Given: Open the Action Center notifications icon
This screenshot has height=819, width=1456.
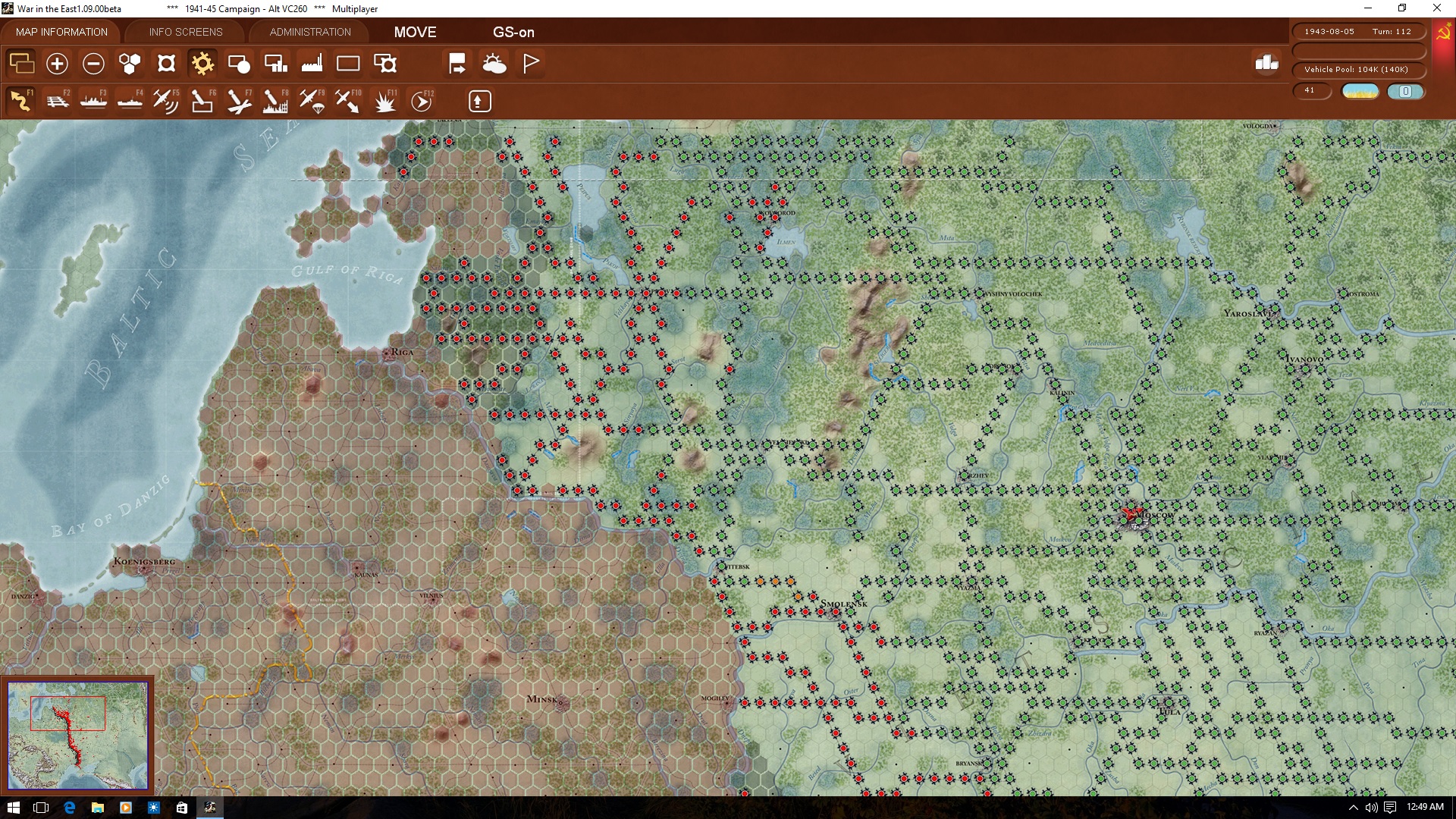Looking at the screenshot, I should click(1390, 808).
